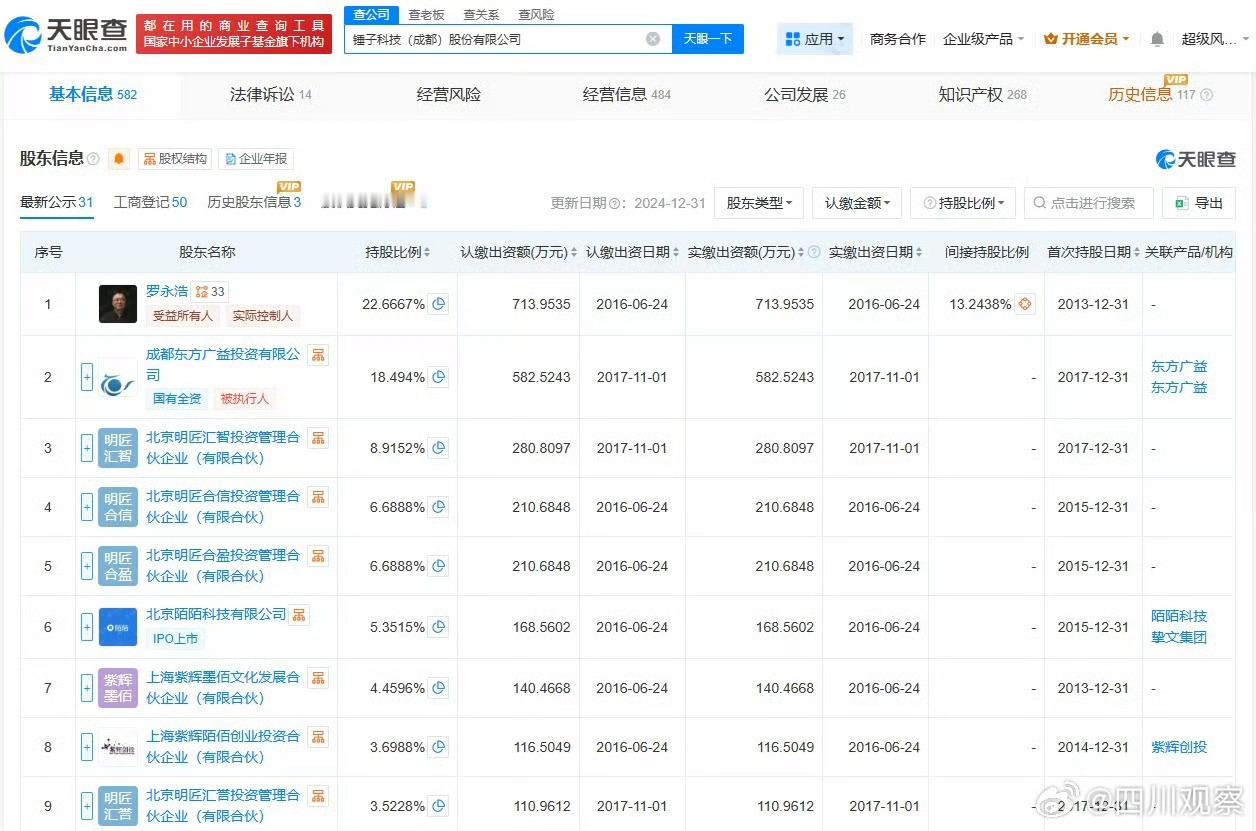Click 罗永浩's profile photo
This screenshot has height=831, width=1256.
pos(118,304)
